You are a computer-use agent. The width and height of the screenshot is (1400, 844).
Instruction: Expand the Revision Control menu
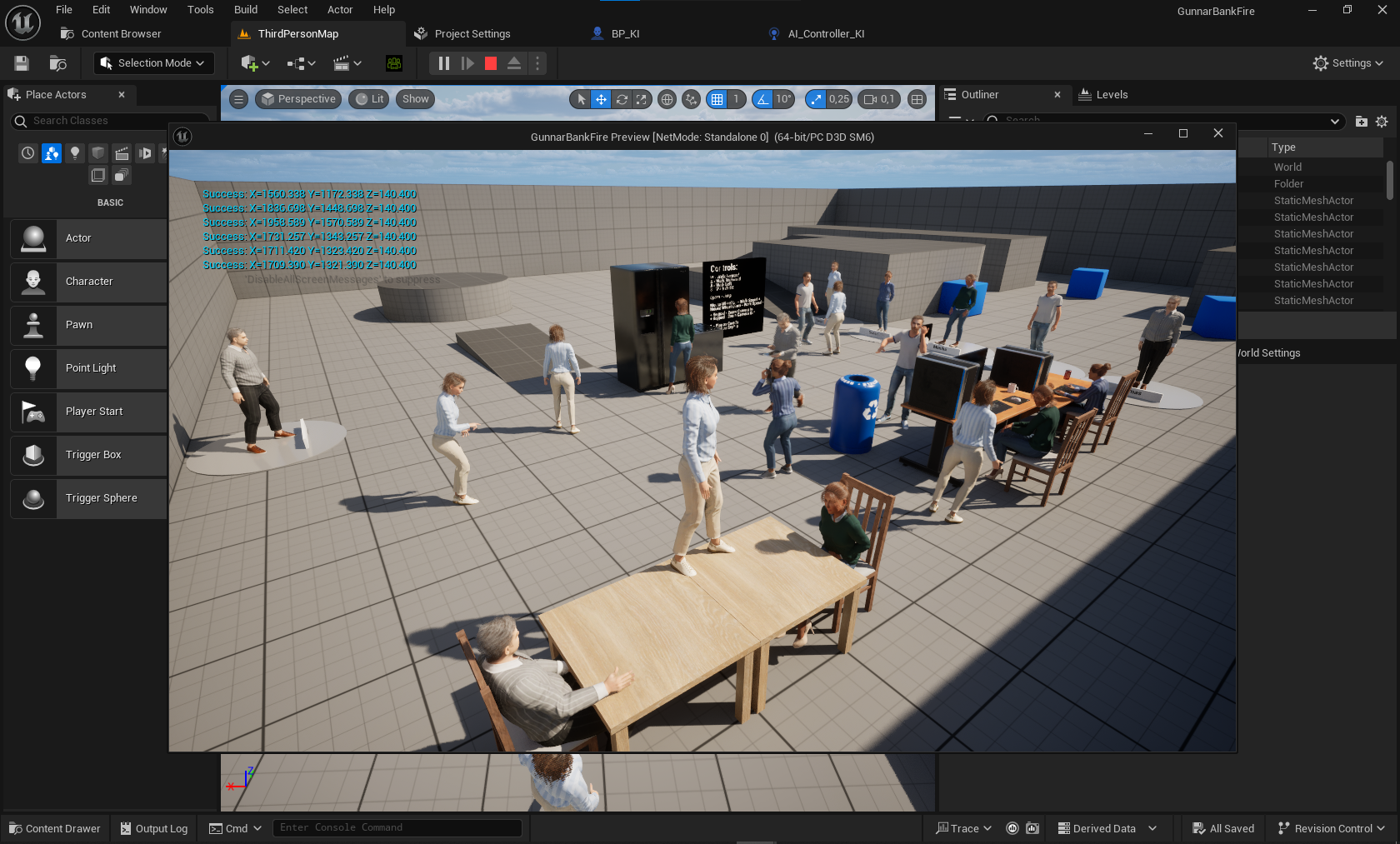[x=1331, y=828]
